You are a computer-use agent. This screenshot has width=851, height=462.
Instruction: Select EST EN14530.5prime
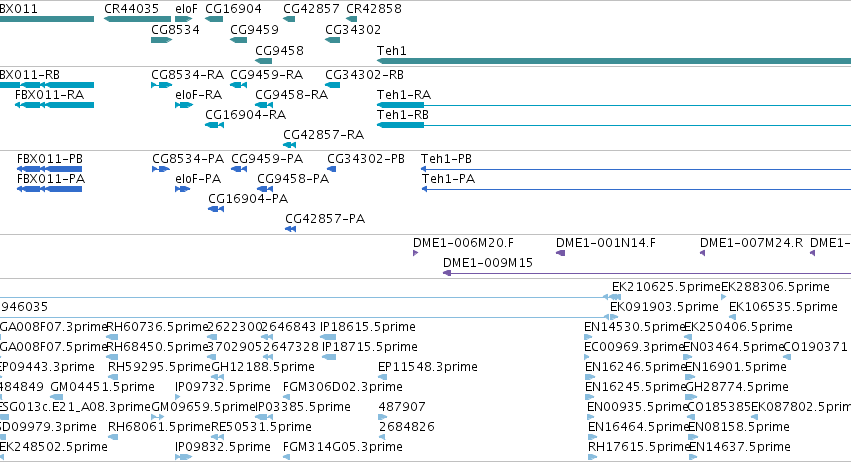point(634,327)
